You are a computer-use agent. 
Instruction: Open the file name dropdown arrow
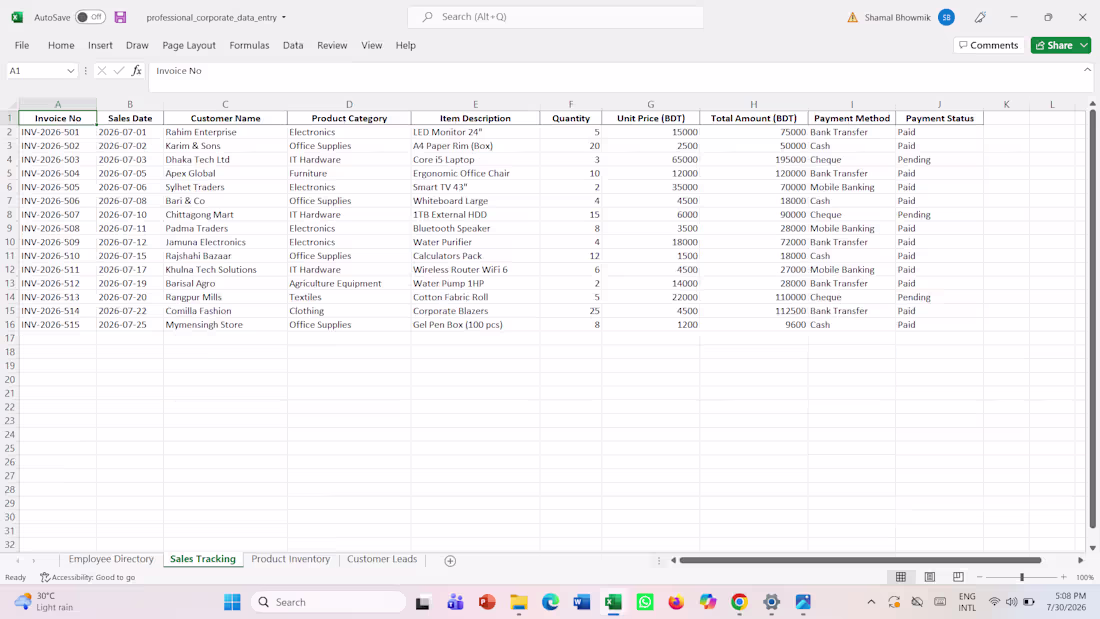point(284,18)
